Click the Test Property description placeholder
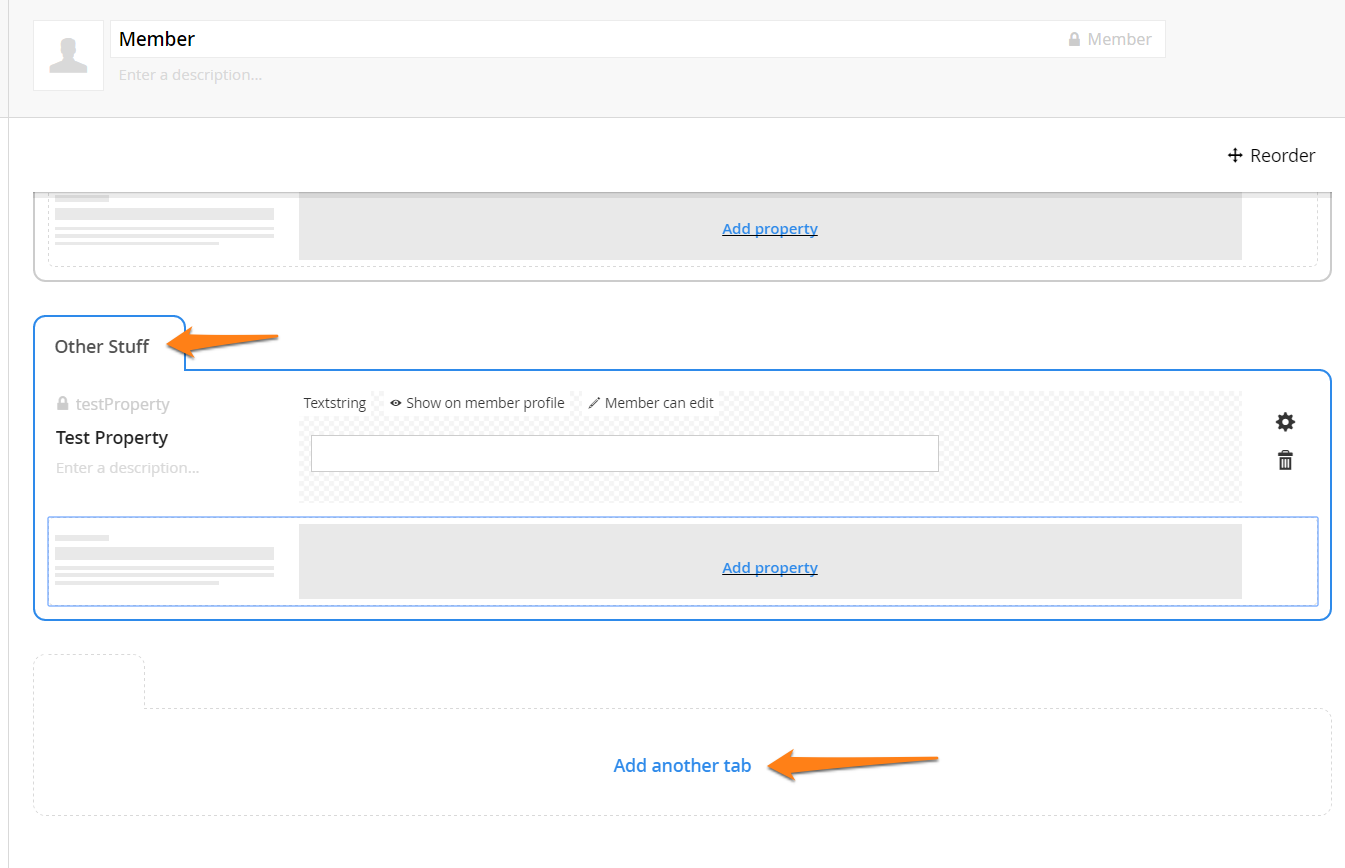 tap(127, 468)
